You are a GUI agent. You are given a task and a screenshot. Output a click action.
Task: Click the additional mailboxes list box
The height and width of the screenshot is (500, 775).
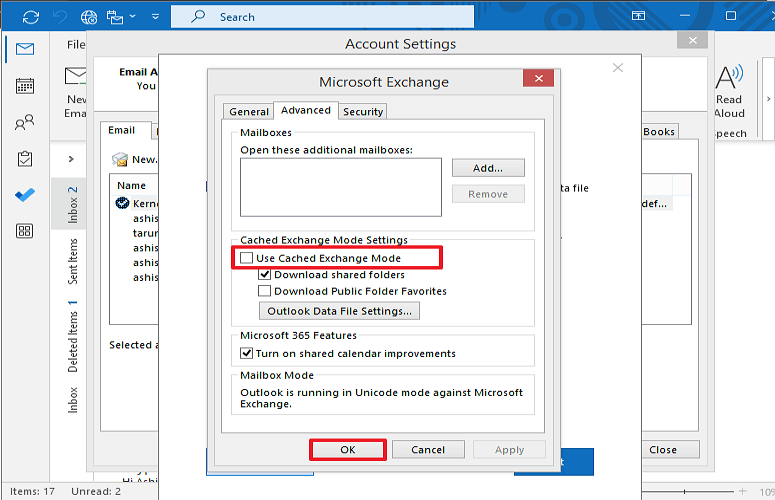coord(341,187)
